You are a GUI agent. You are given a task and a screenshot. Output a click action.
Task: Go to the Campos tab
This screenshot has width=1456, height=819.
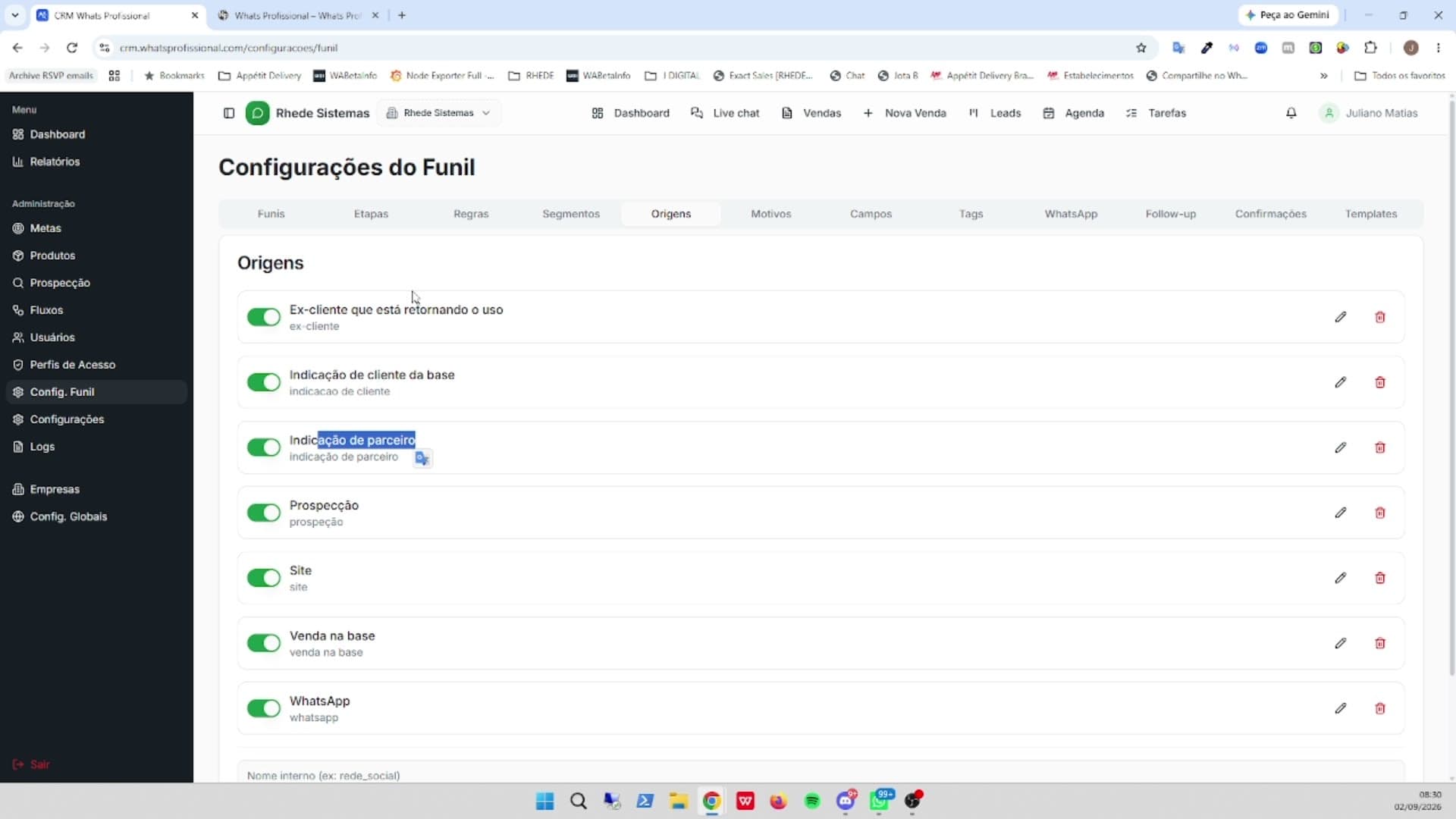tap(871, 214)
